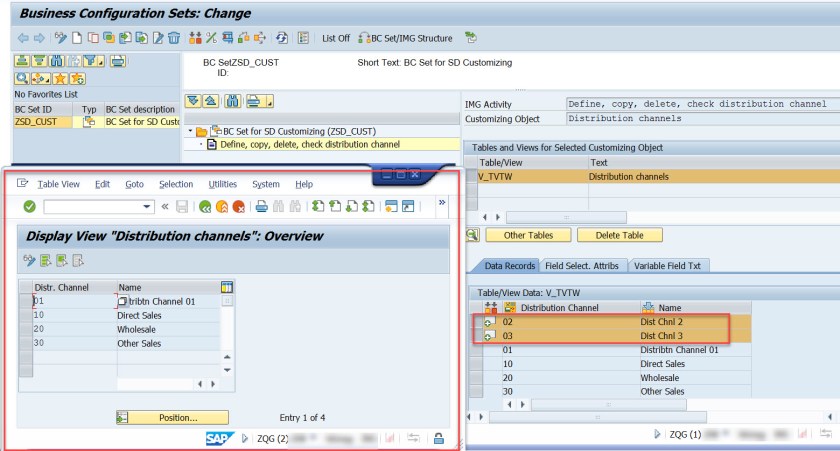Screen dimensions: 840x451
Task: Open print dropdown above BC Set tree
Action: [269, 102]
